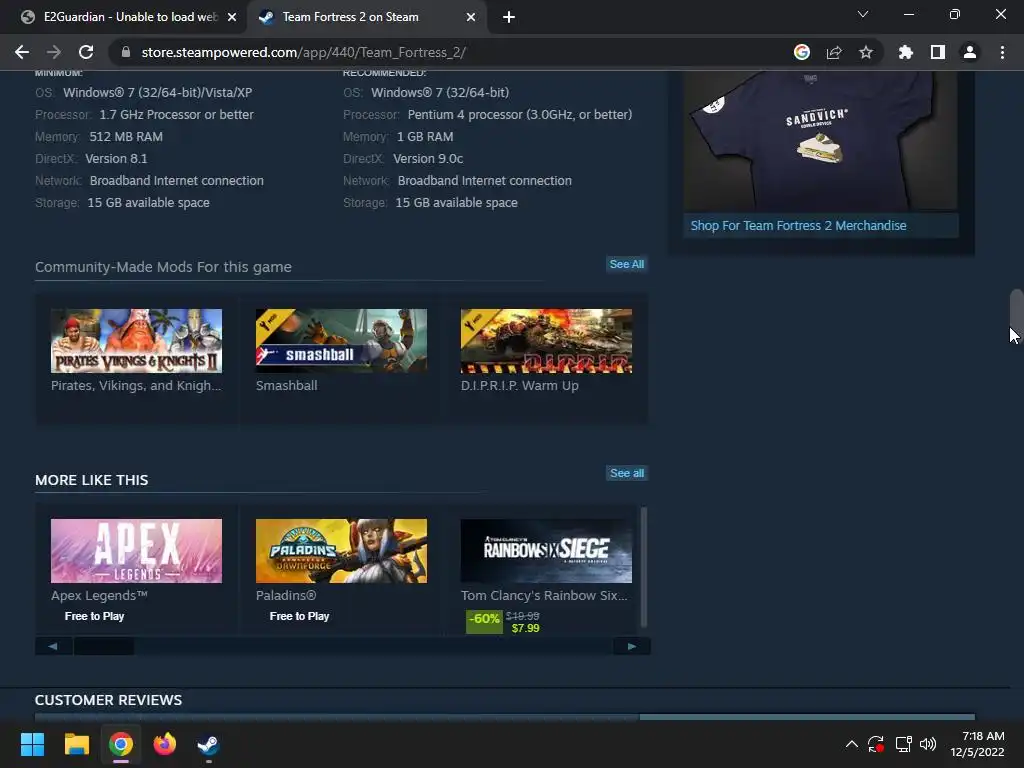Click the 15 GB available space minimum text
The image size is (1024, 768).
(148, 202)
